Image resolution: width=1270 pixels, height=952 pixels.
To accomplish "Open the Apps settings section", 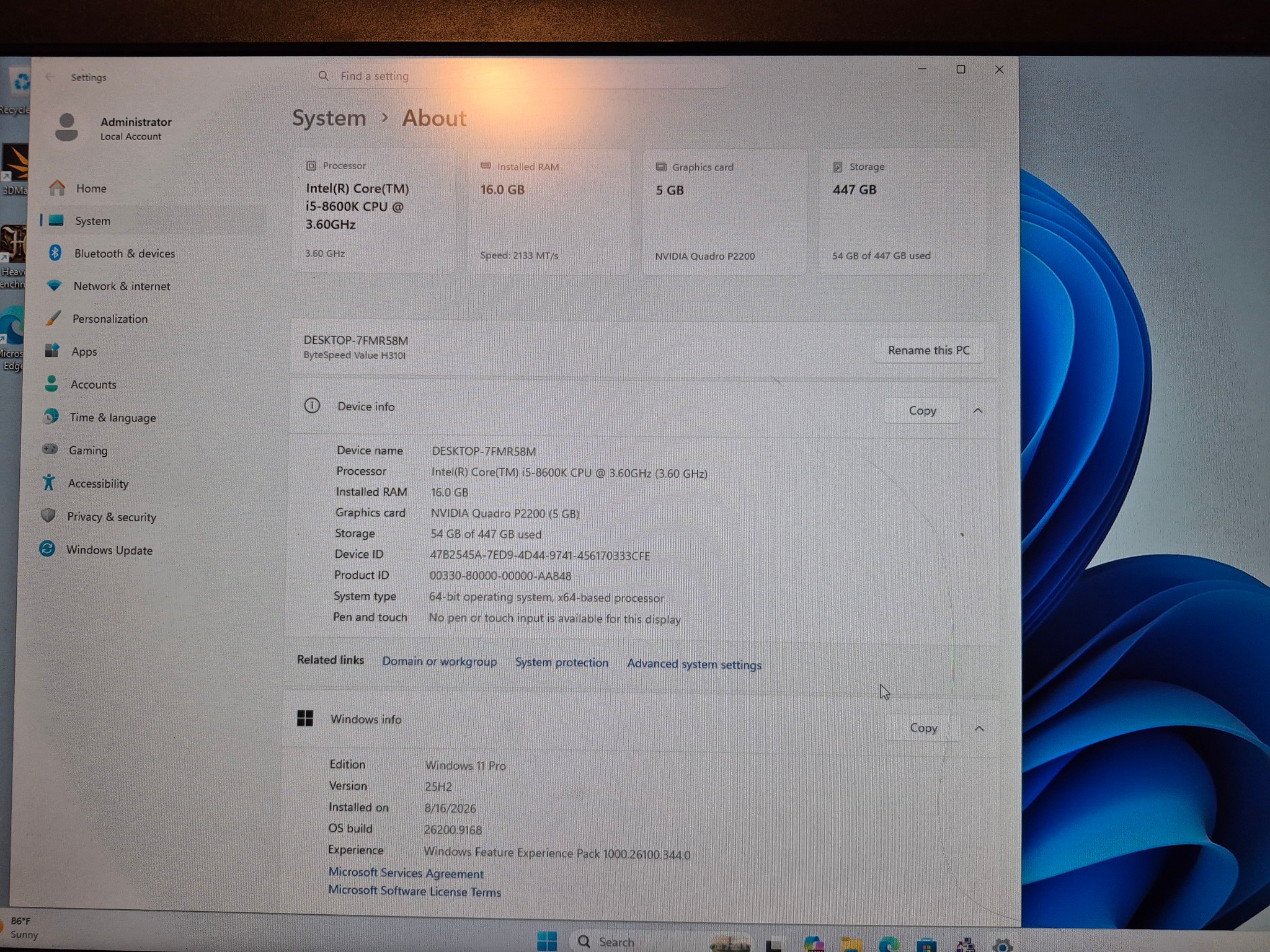I will 84,352.
